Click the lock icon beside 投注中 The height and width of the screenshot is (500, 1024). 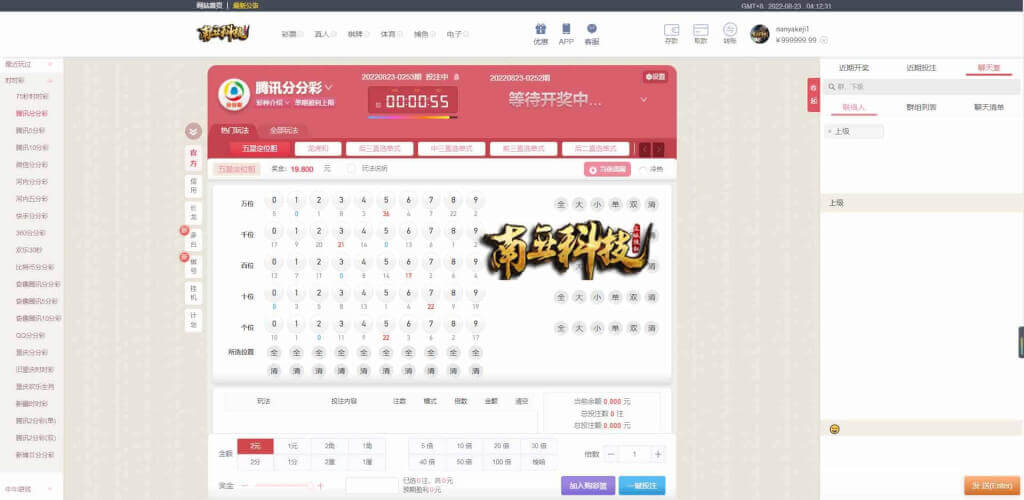point(456,77)
